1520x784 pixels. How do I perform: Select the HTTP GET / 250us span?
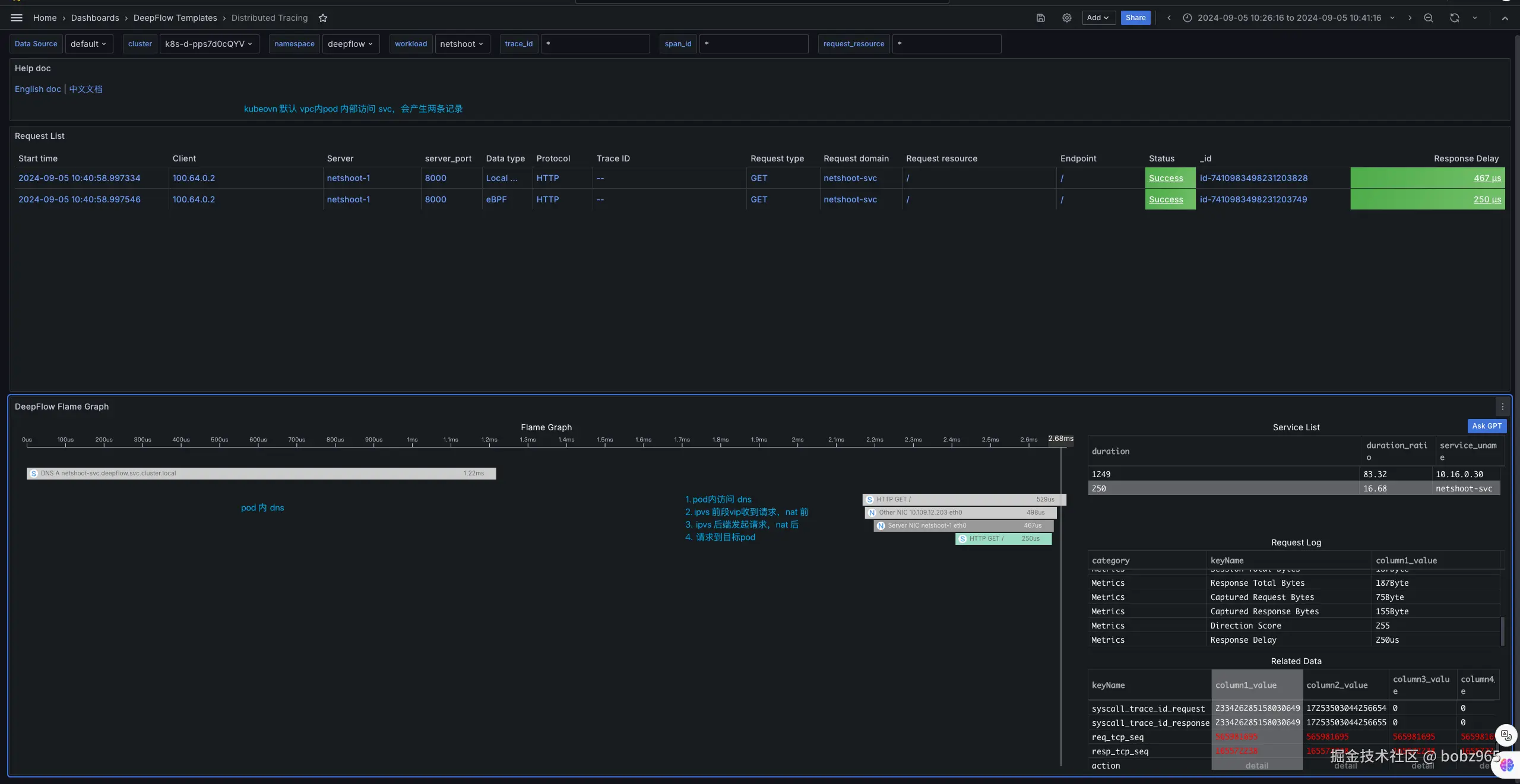(x=1003, y=539)
